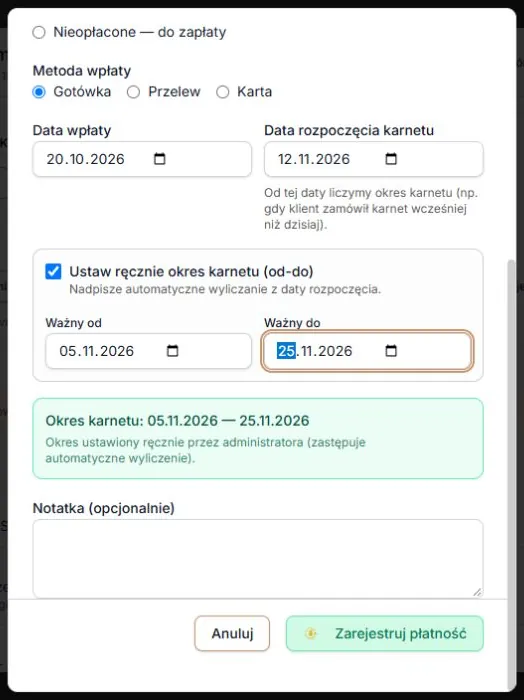Choose Przelew payment method
The width and height of the screenshot is (524, 700).
[133, 92]
